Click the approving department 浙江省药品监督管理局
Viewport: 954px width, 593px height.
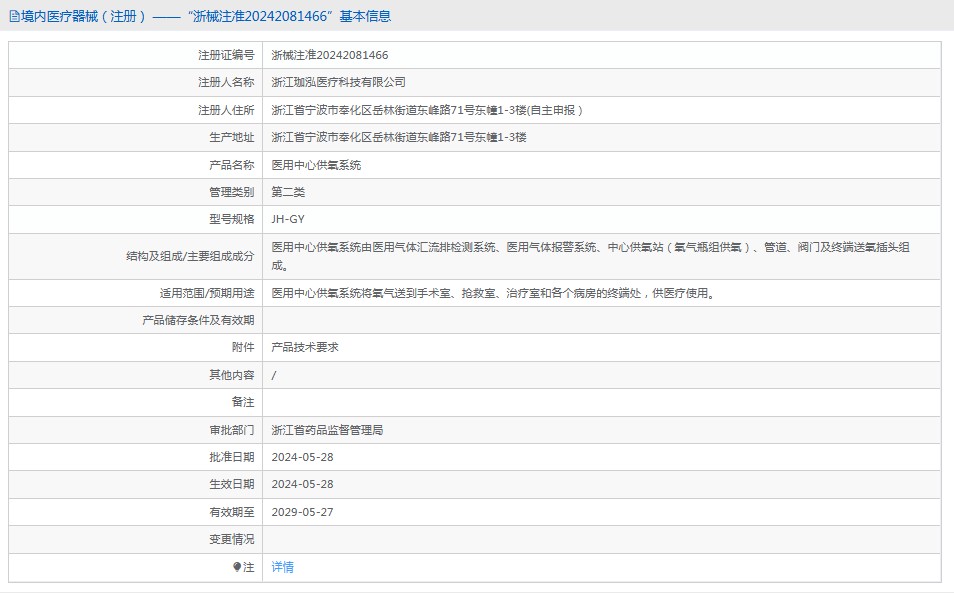pyautogui.click(x=327, y=430)
